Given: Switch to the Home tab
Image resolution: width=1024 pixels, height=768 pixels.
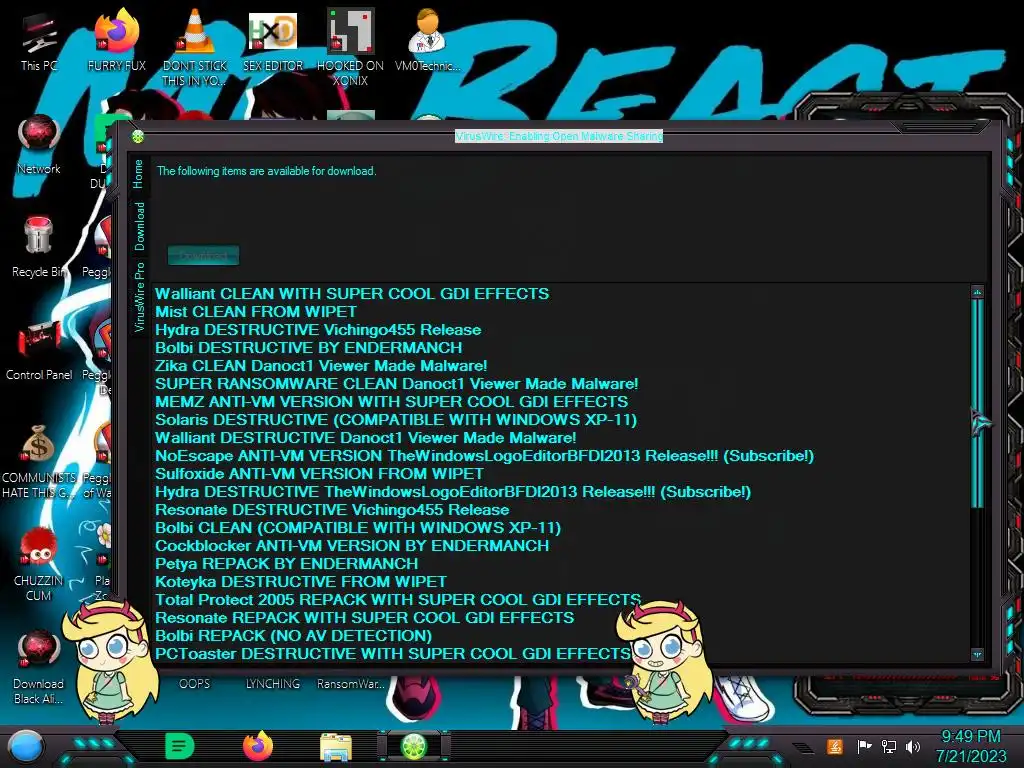Looking at the screenshot, I should (138, 174).
